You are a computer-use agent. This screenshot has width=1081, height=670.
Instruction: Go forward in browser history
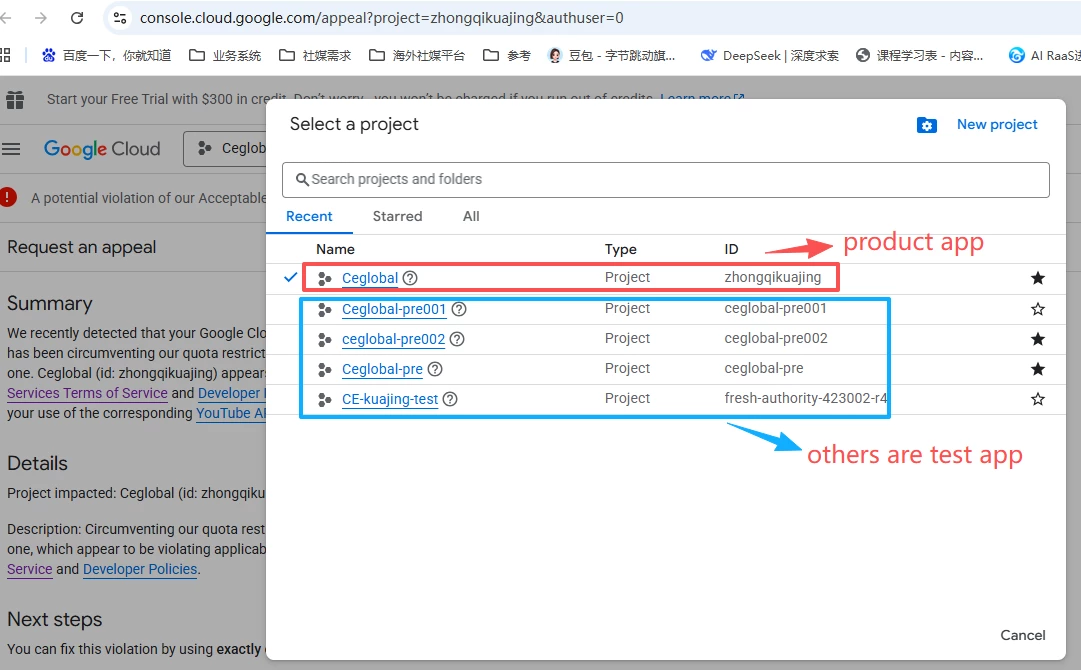pos(41,18)
